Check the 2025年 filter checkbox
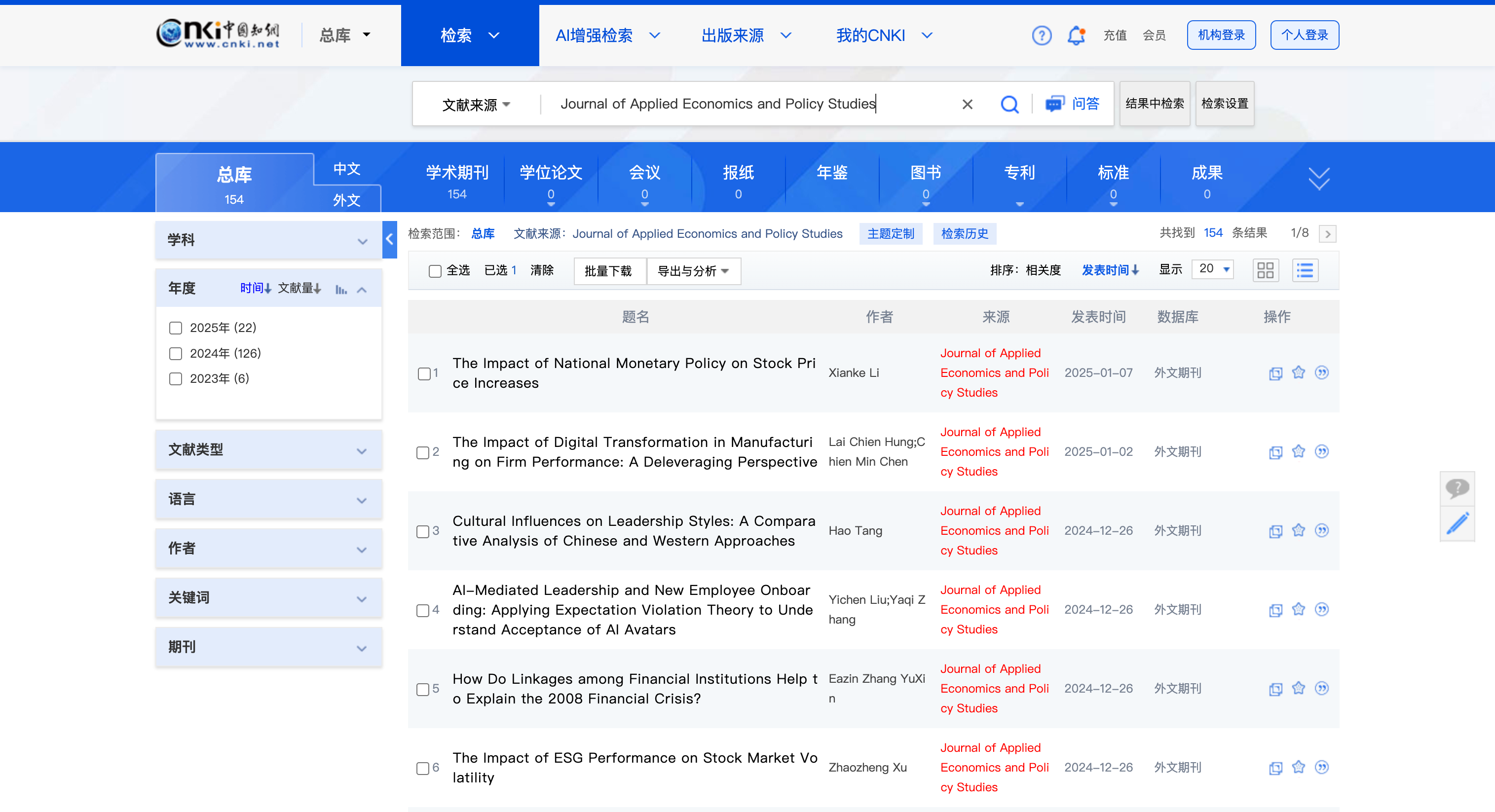 point(175,328)
